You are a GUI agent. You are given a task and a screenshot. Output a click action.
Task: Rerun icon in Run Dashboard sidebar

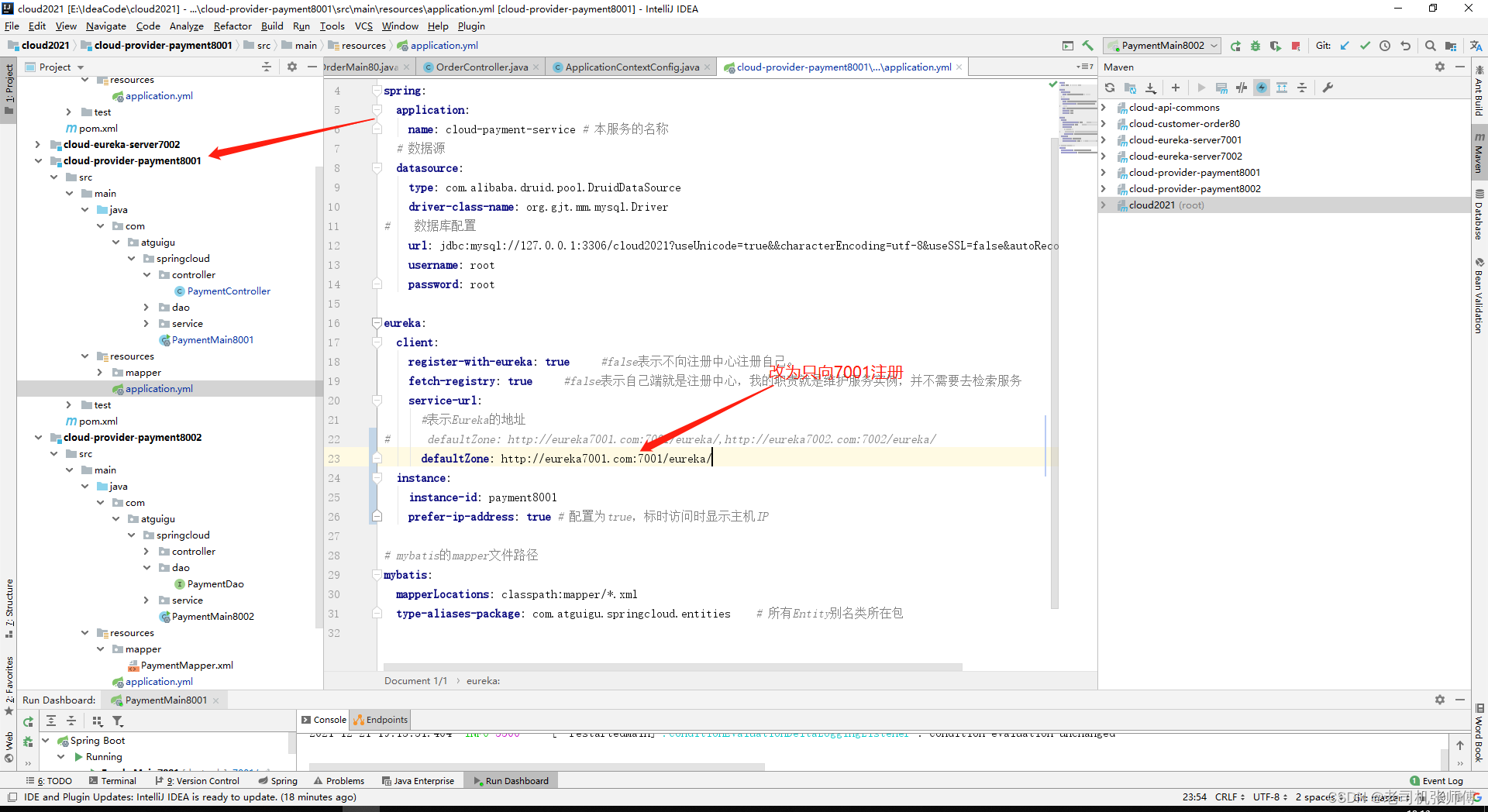(x=28, y=721)
